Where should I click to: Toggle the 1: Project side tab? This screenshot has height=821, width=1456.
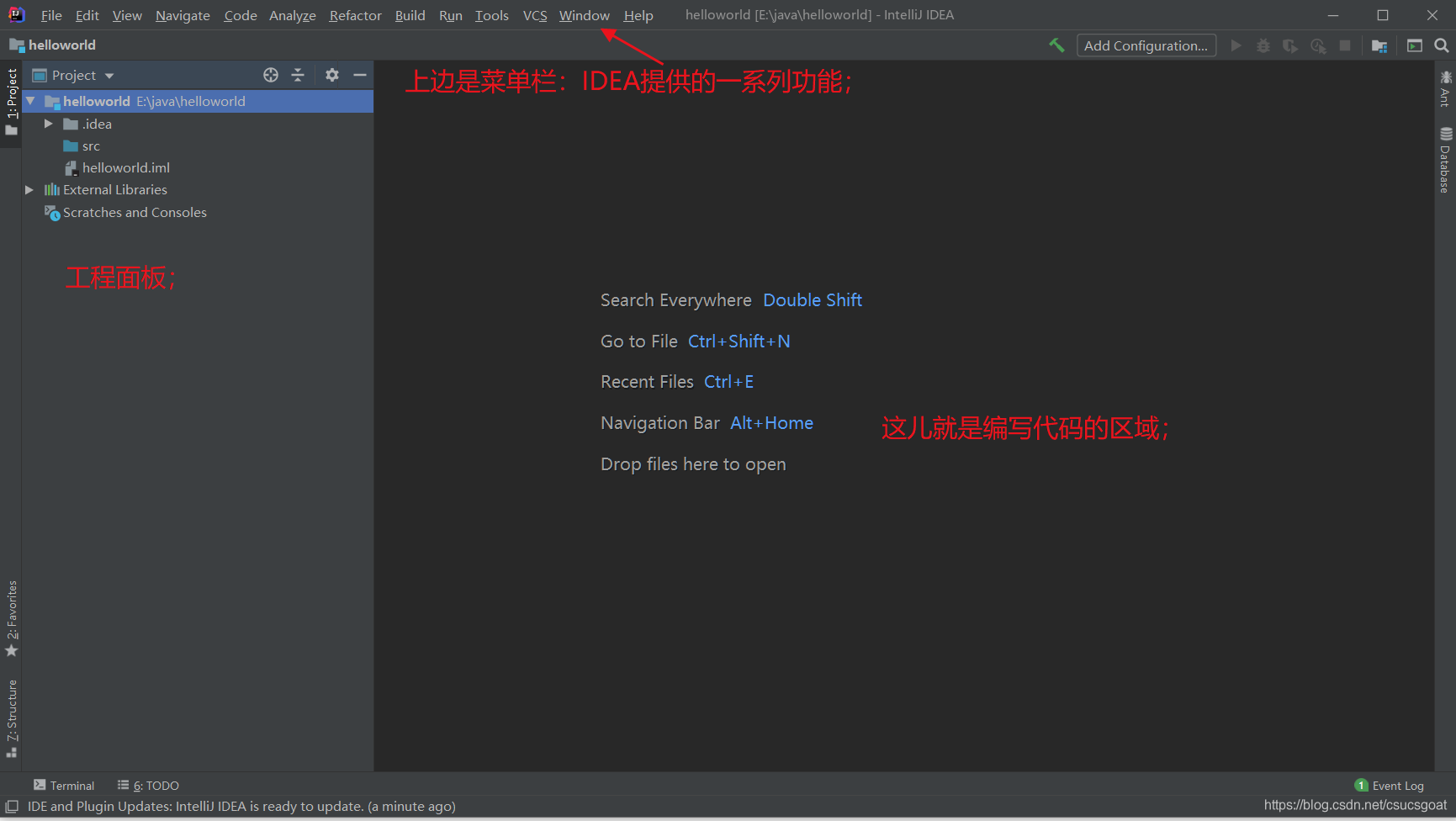(11, 103)
